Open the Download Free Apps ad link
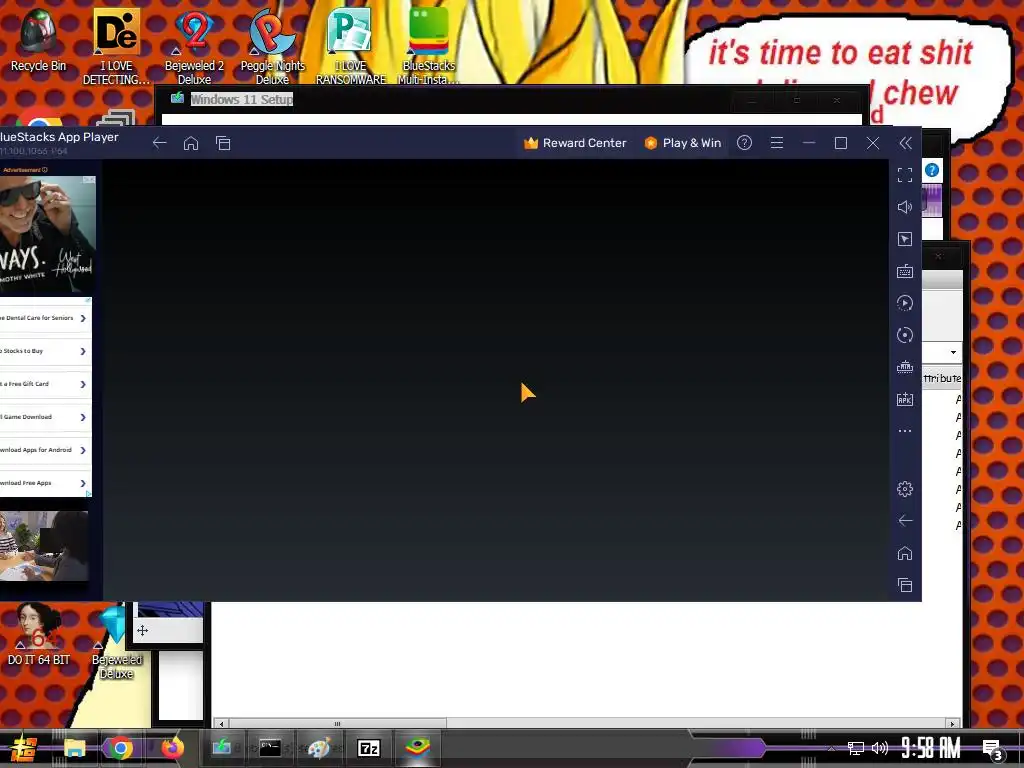1024x768 pixels. [x=44, y=483]
